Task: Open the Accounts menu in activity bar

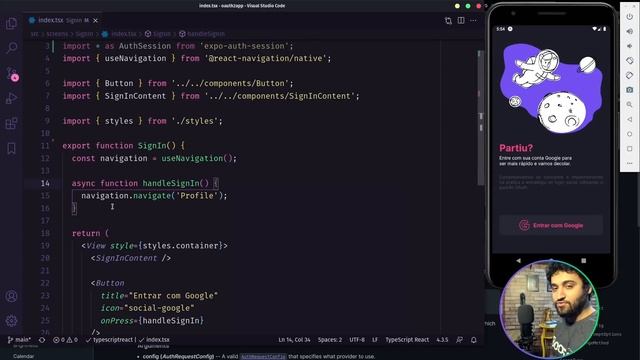Action: pos(11,296)
